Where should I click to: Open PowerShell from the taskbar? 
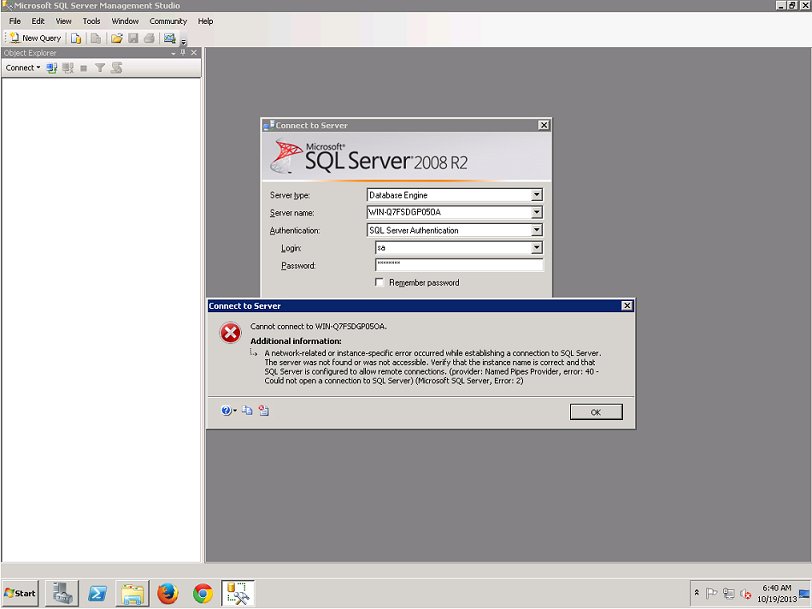[x=97, y=593]
